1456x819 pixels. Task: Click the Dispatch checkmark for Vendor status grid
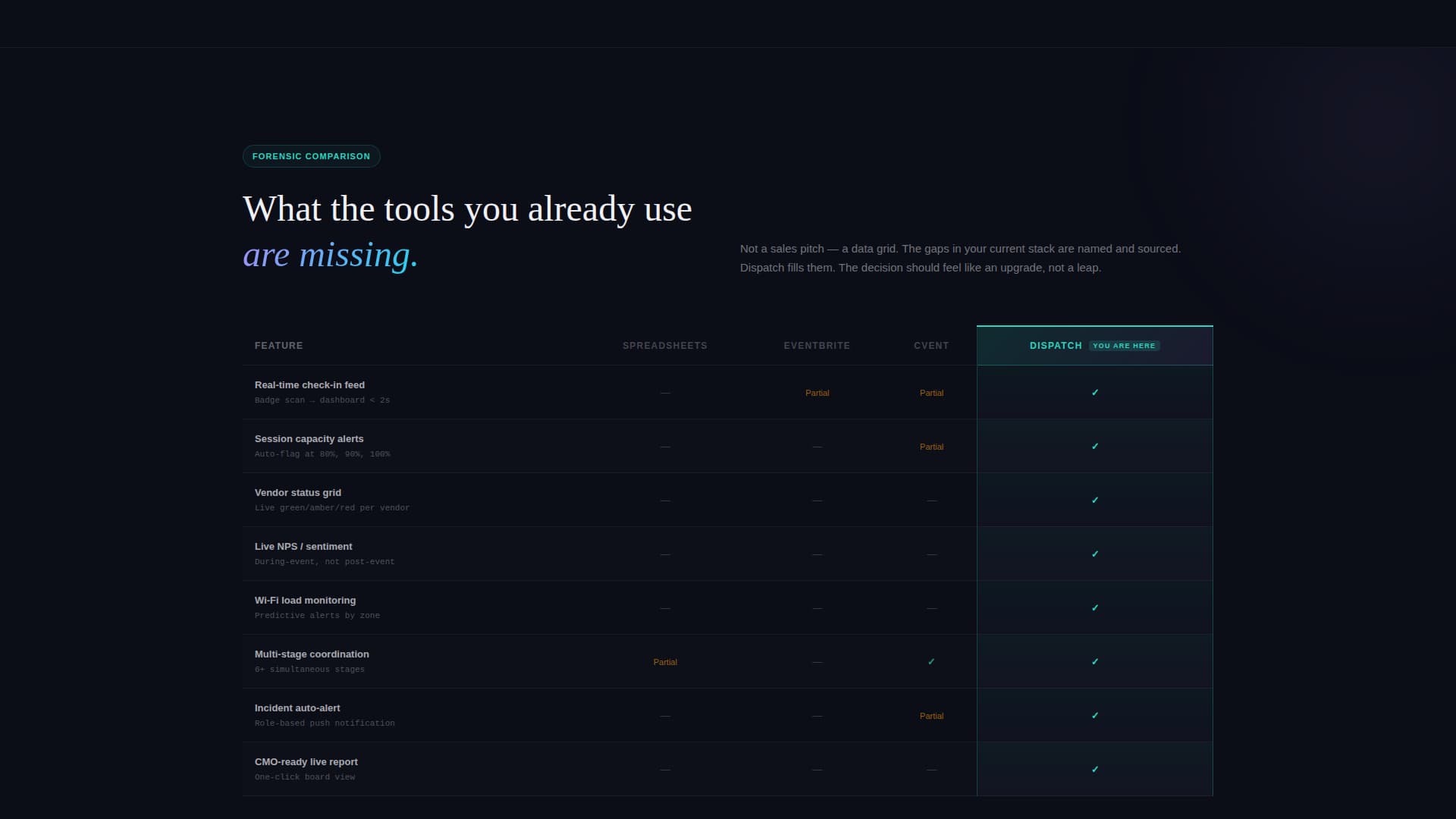coord(1094,500)
